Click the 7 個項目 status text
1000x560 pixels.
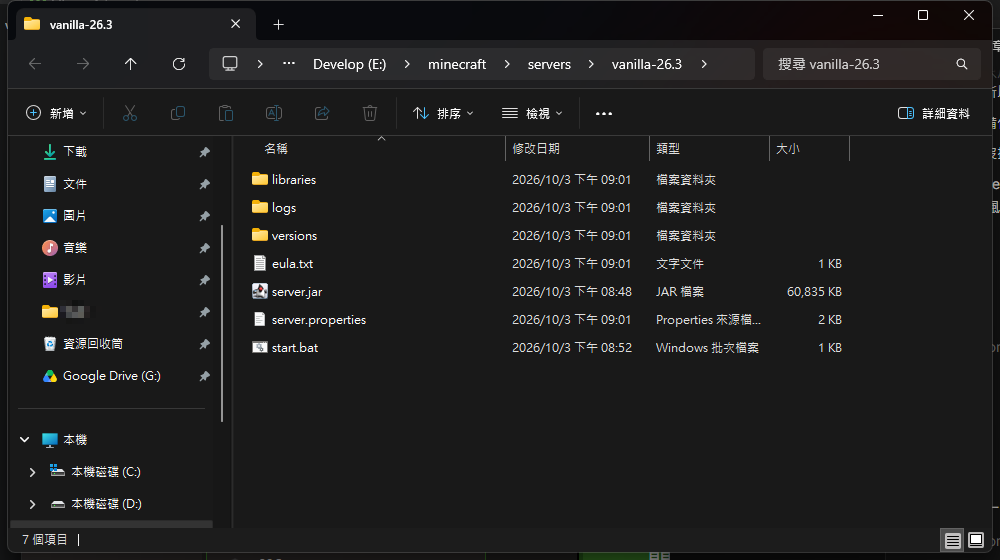[45, 540]
